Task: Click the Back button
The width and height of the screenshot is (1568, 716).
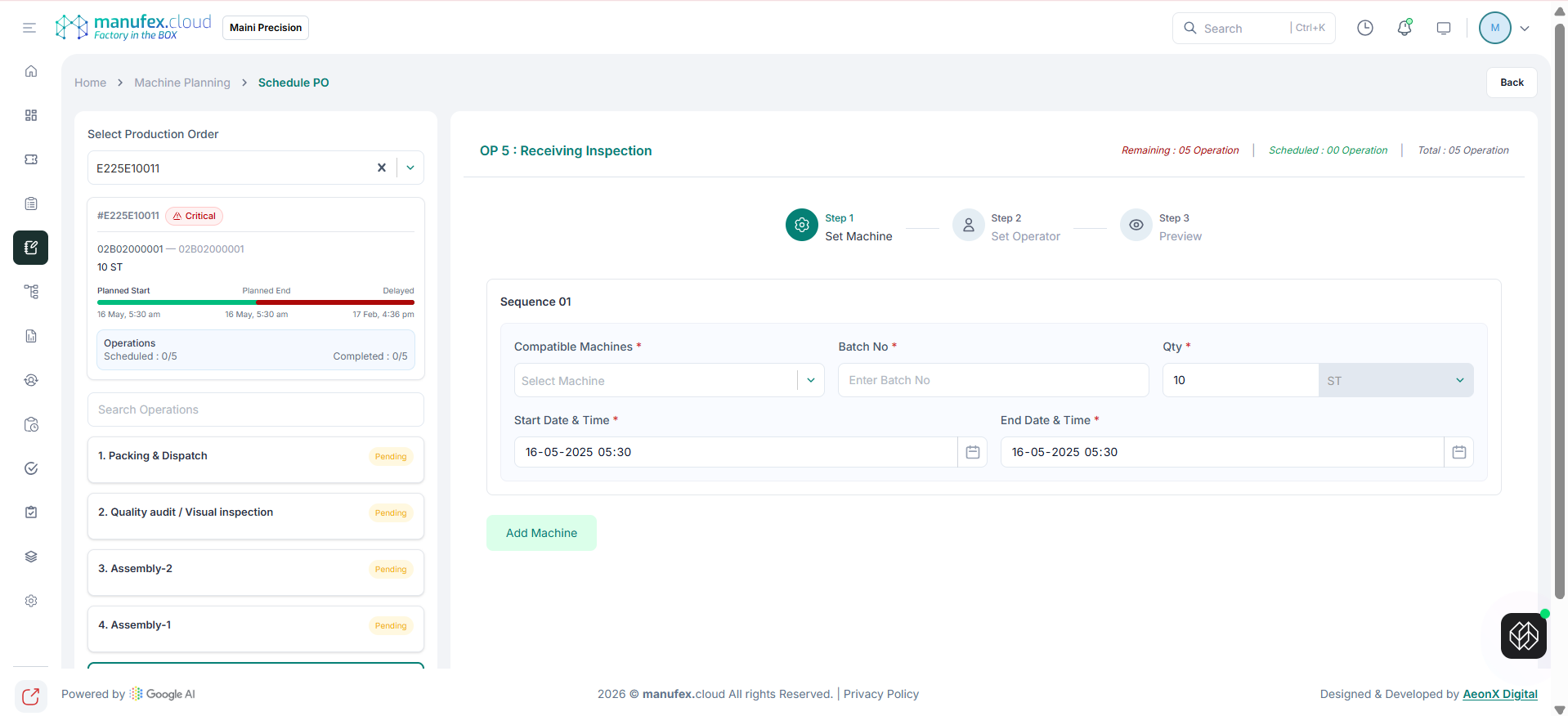Action: [x=1512, y=83]
